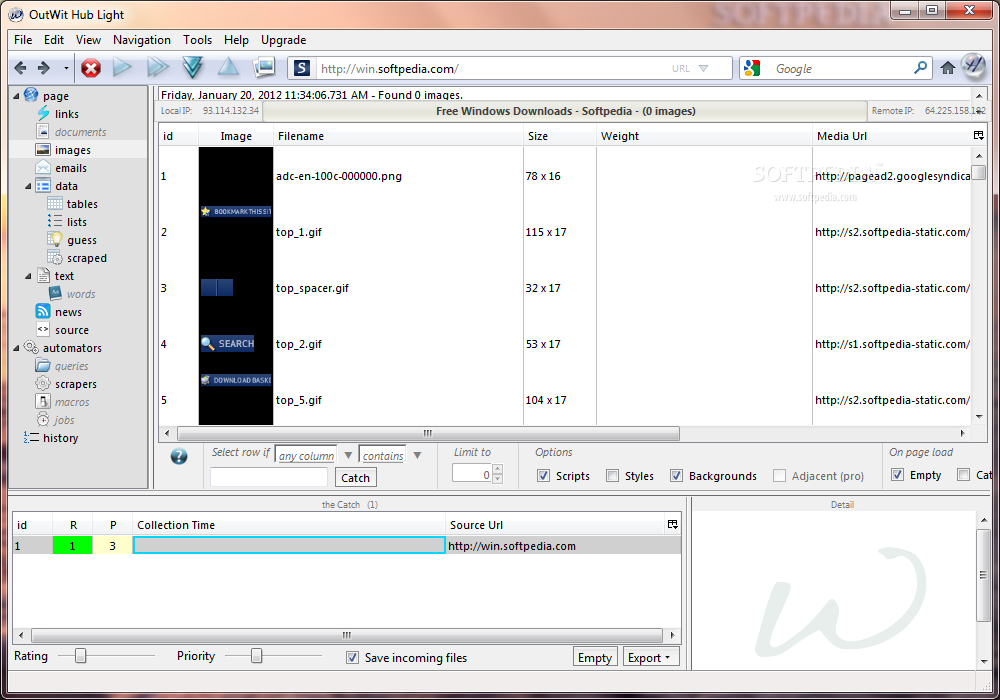The height and width of the screenshot is (700, 1000).
Task: Select links in the sidebar
Action: (66, 114)
